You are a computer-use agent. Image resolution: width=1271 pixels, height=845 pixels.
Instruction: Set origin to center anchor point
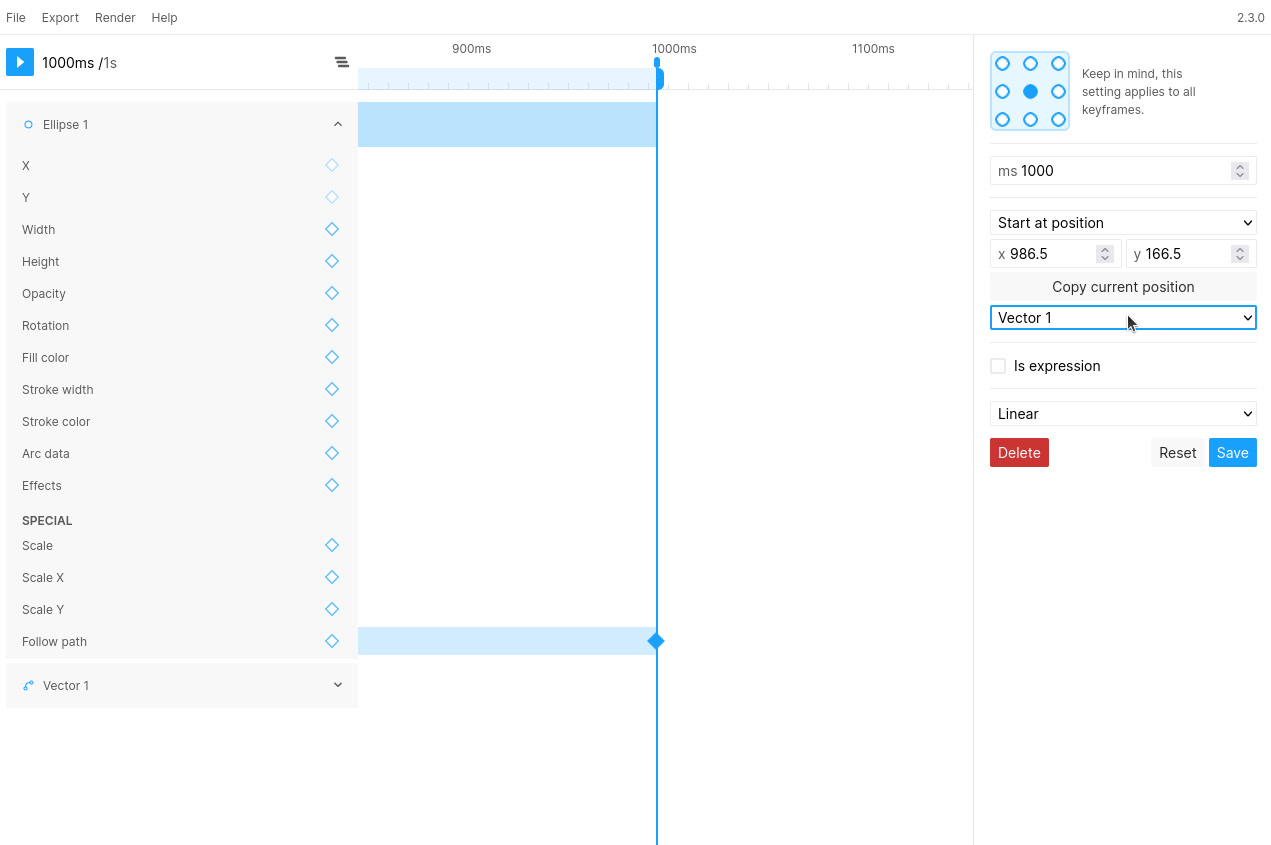click(1030, 92)
